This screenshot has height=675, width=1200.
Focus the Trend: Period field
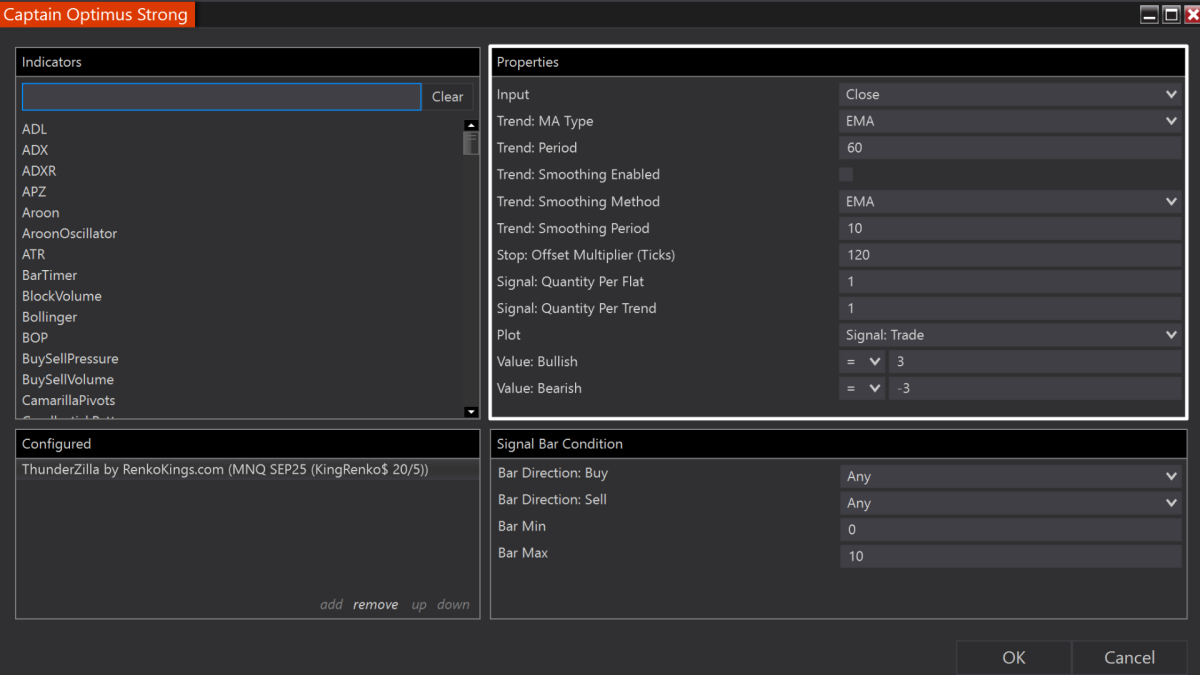pyautogui.click(x=1010, y=148)
